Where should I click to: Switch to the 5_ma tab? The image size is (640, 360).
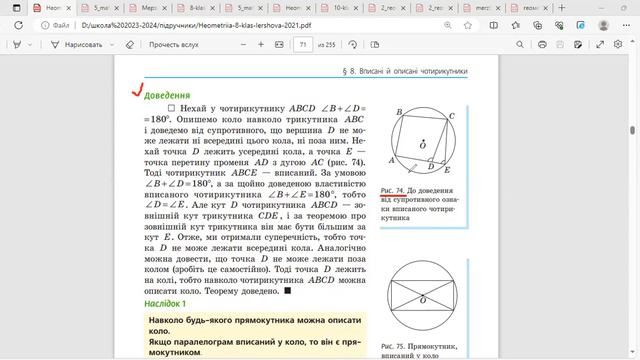(100, 8)
